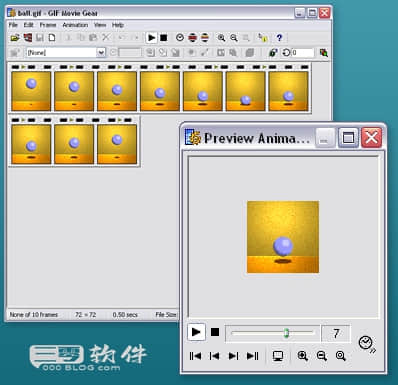The image size is (398, 385).
Task: Select the fourth frame thumbnail in top row
Action: pos(160,91)
